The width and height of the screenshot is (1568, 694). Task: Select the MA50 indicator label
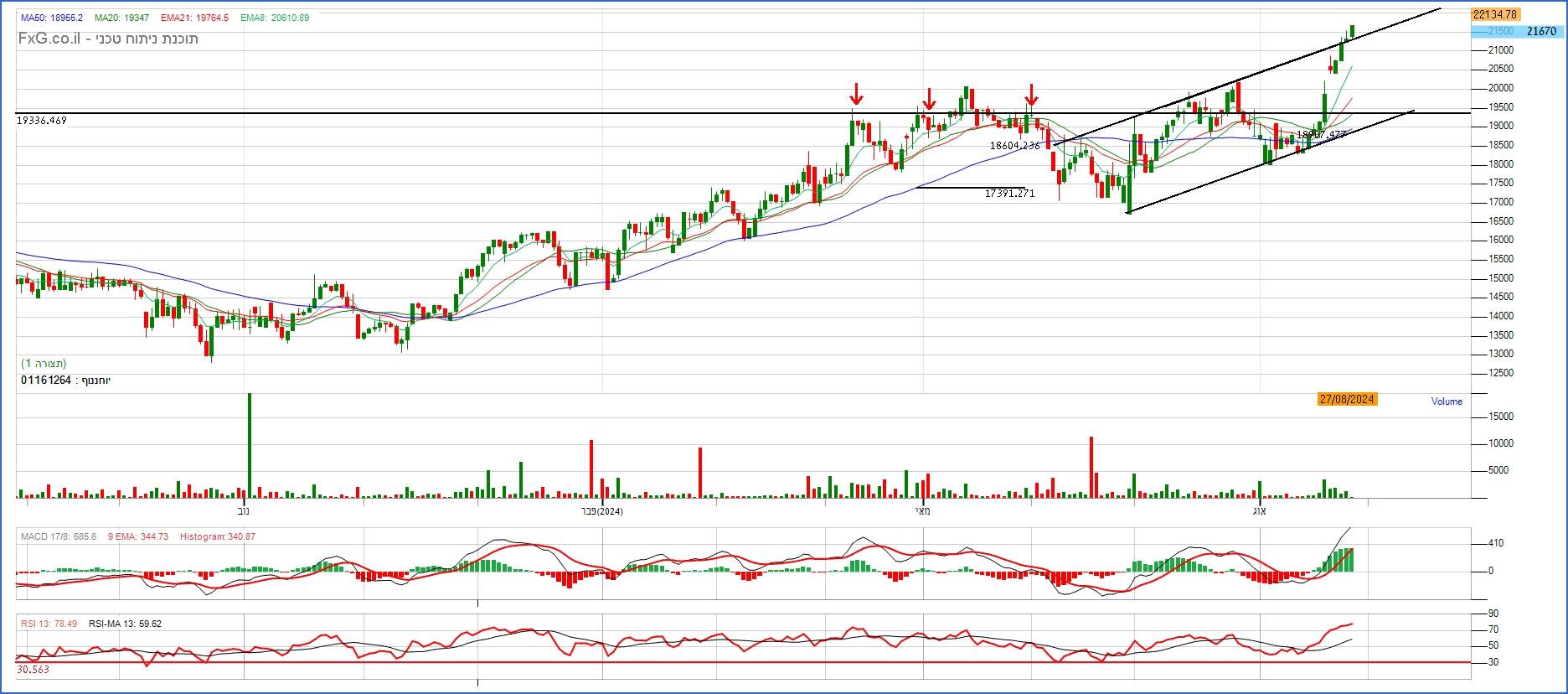click(51, 18)
